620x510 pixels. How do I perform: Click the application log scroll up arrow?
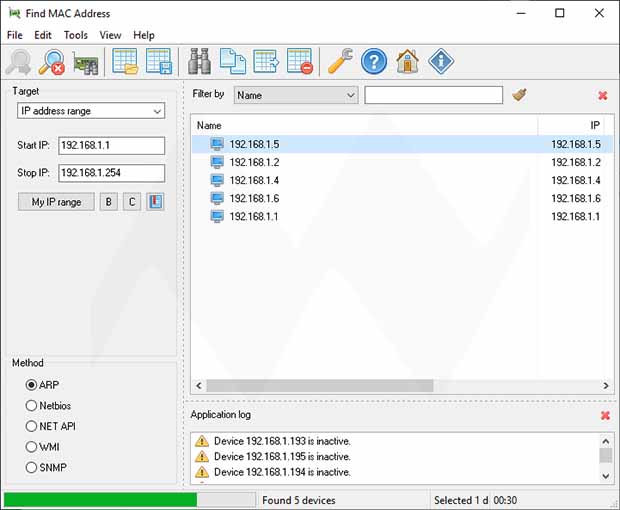[x=606, y=440]
